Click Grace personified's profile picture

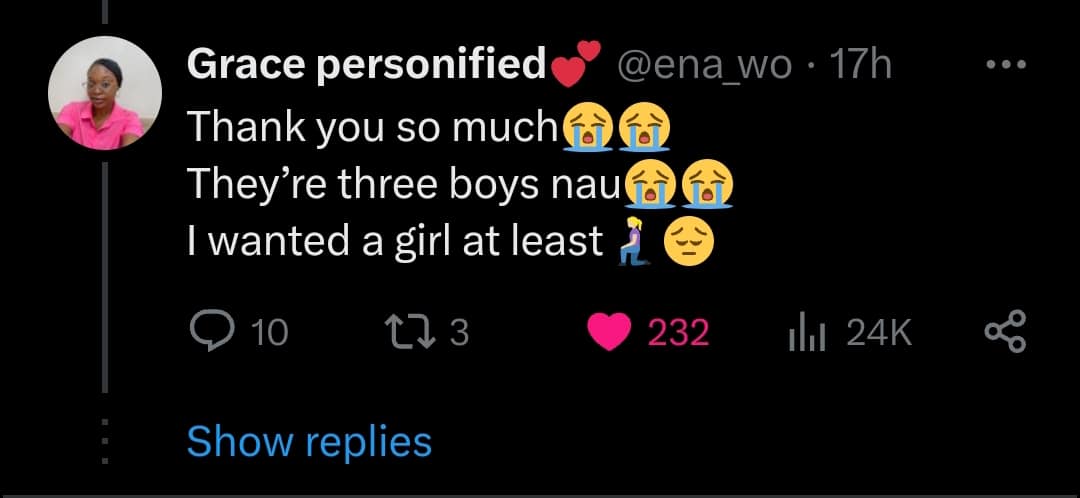[x=105, y=93]
